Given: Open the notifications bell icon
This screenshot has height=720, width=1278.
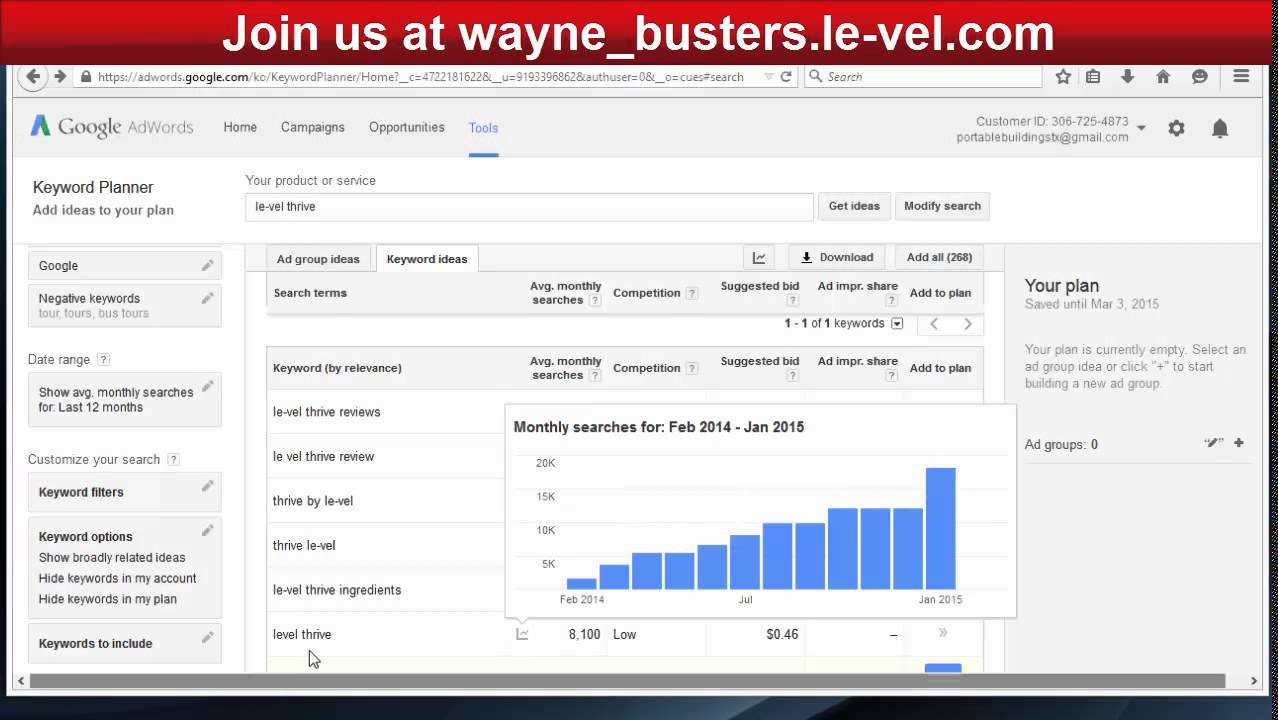Looking at the screenshot, I should pyautogui.click(x=1220, y=128).
